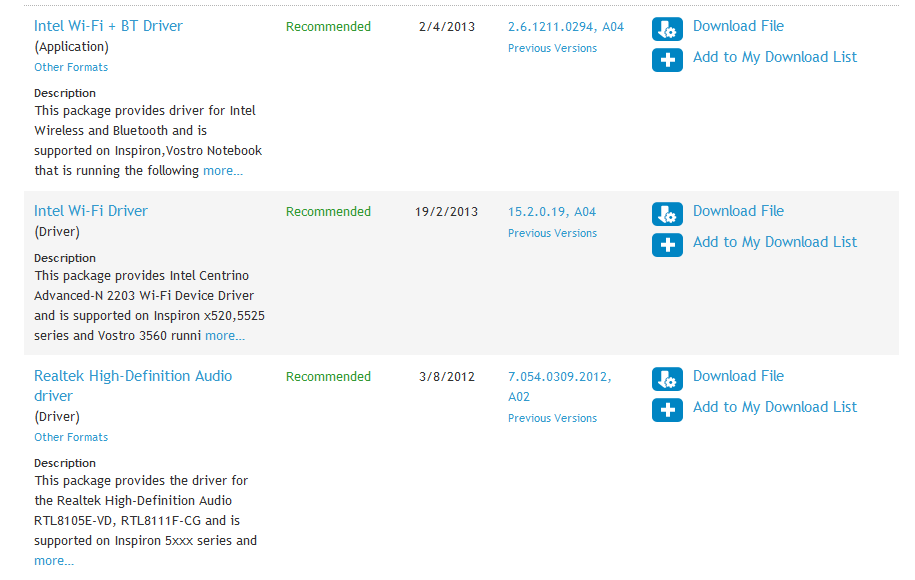Open Realtek High-Definition Audio driver title link
915x580 pixels.
pyautogui.click(x=132, y=386)
